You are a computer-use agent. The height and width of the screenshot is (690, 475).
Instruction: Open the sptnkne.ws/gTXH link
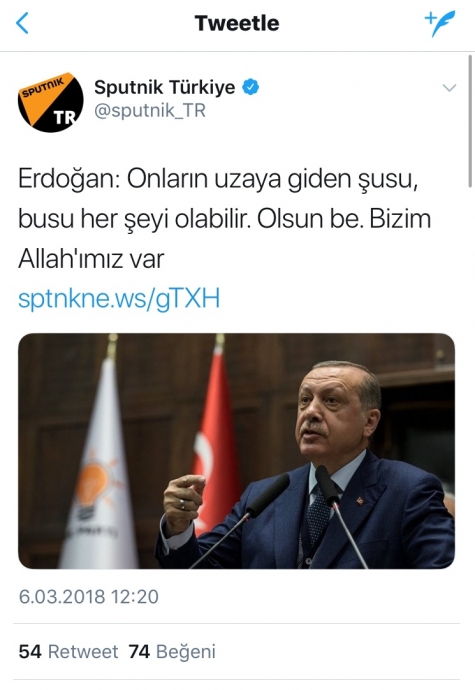[119, 298]
